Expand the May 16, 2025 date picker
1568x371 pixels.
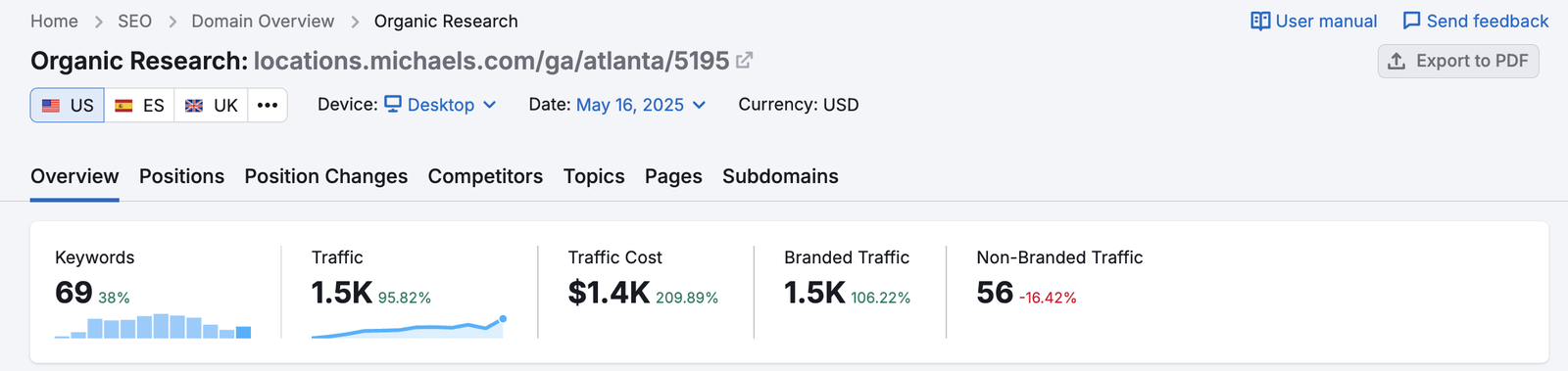641,105
